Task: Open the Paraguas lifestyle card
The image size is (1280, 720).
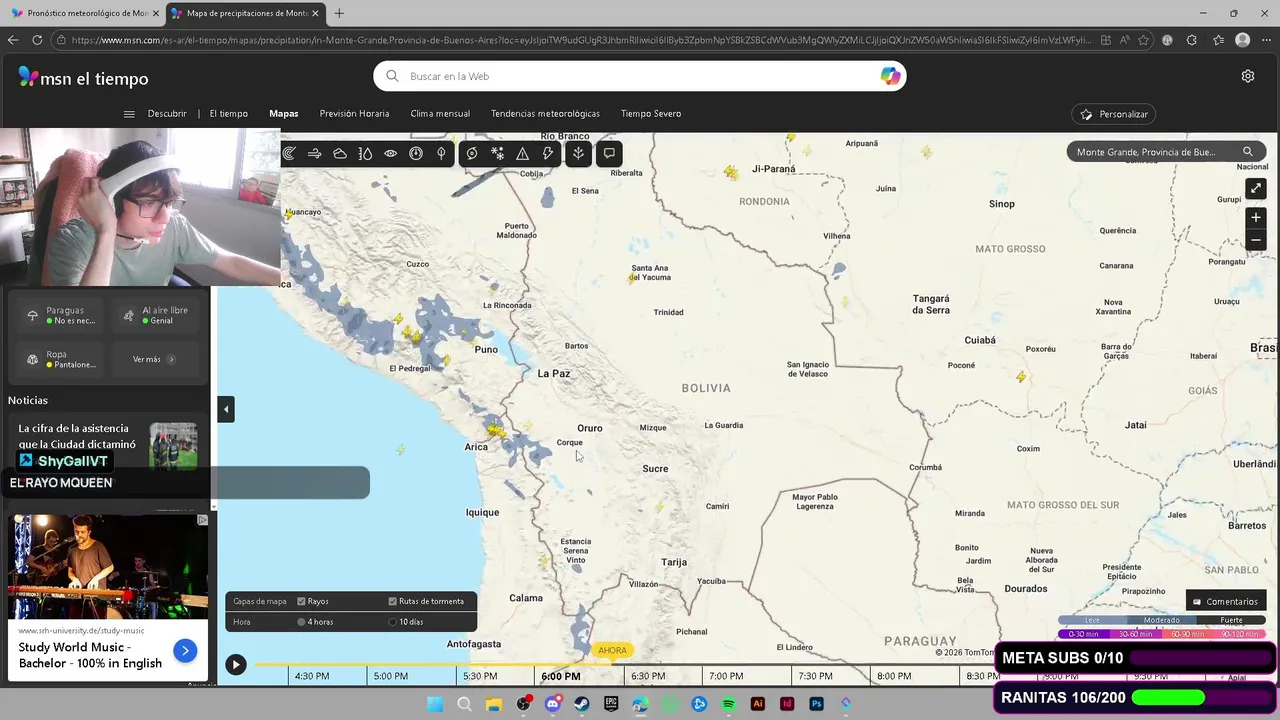Action: tap(62, 315)
